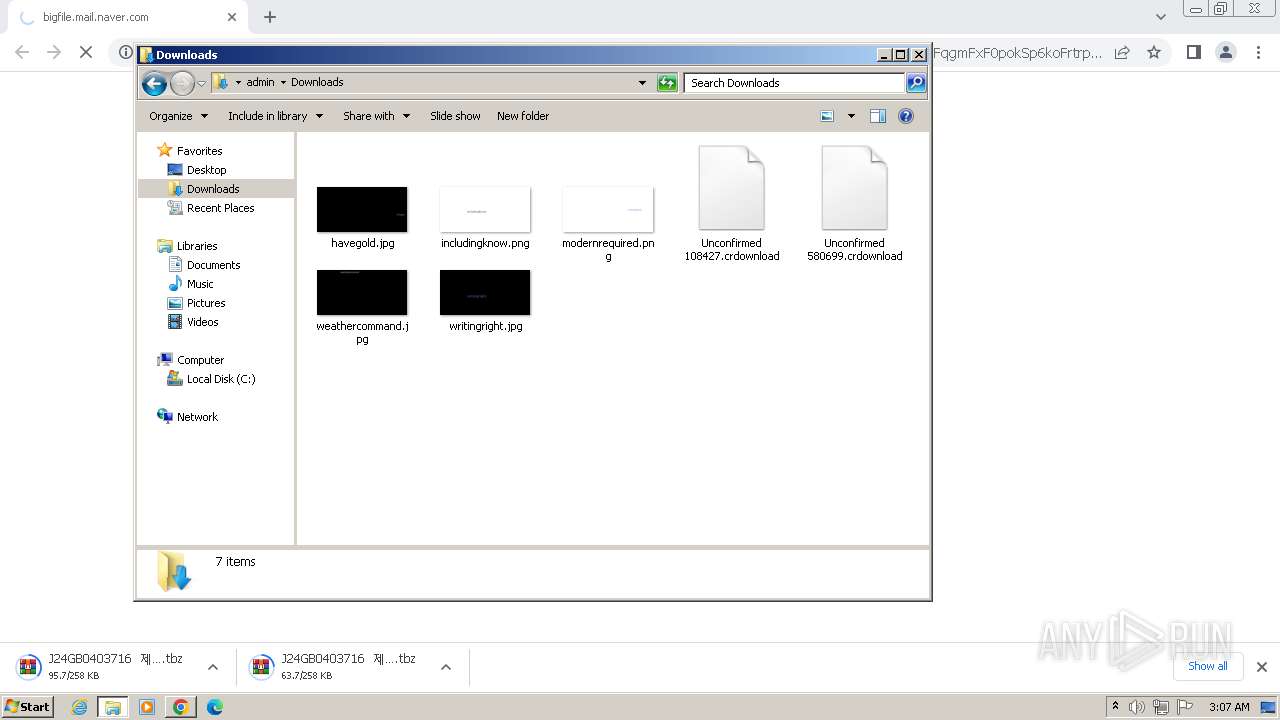Image resolution: width=1280 pixels, height=720 pixels.
Task: Click the Explorer Back arrow button
Action: tap(154, 83)
